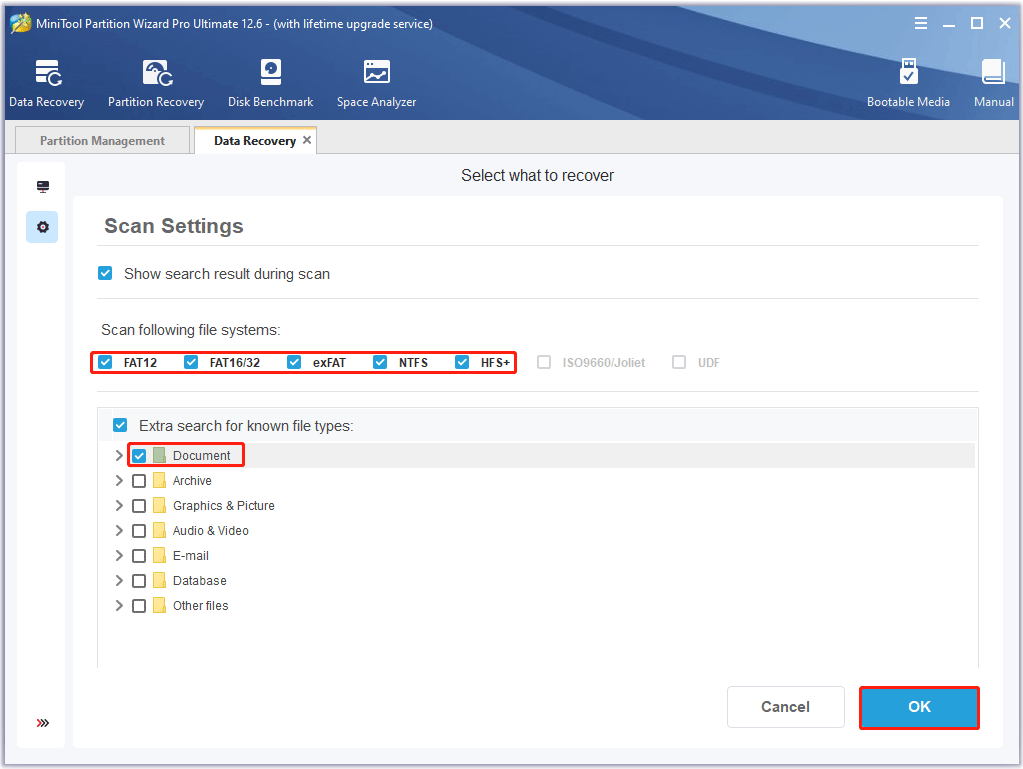1023x769 pixels.
Task: Check the Database file type
Action: click(x=139, y=581)
